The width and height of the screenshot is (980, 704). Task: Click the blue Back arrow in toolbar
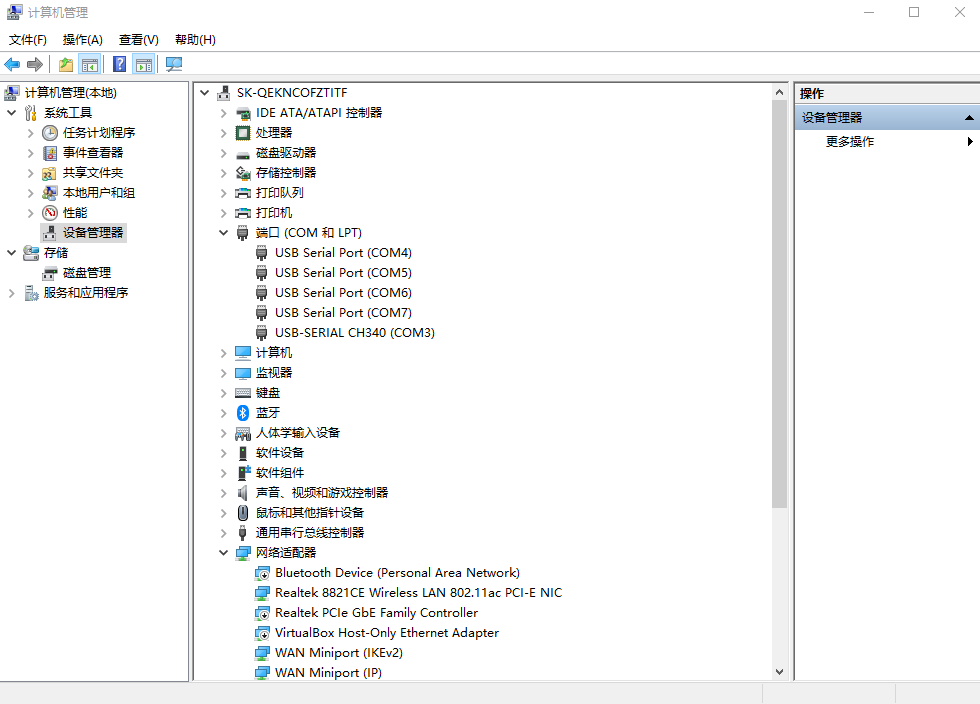pyautogui.click(x=12, y=64)
